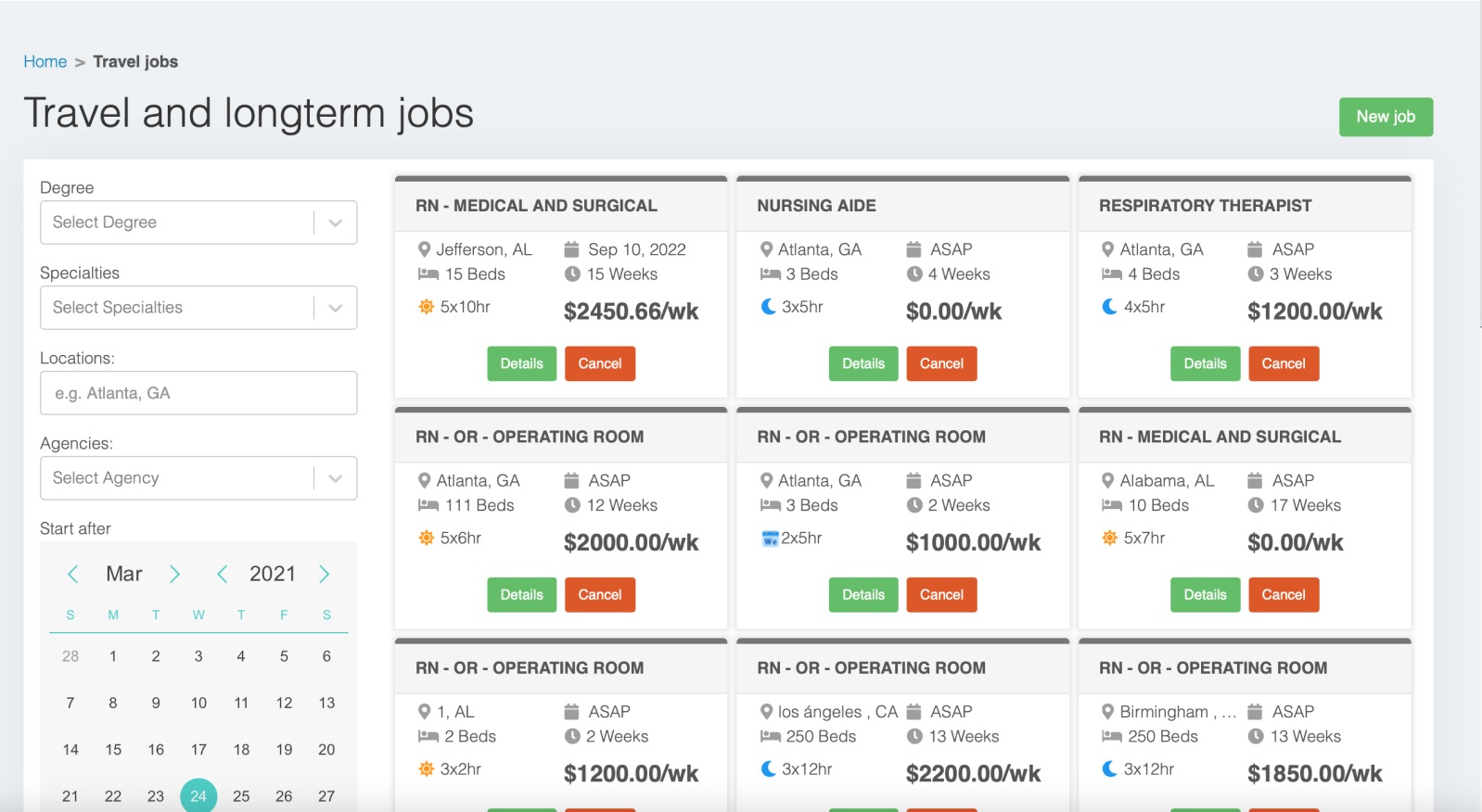This screenshot has width=1482, height=812.
Task: Click the shift icon next to 2x5hr
Action: pos(769,539)
